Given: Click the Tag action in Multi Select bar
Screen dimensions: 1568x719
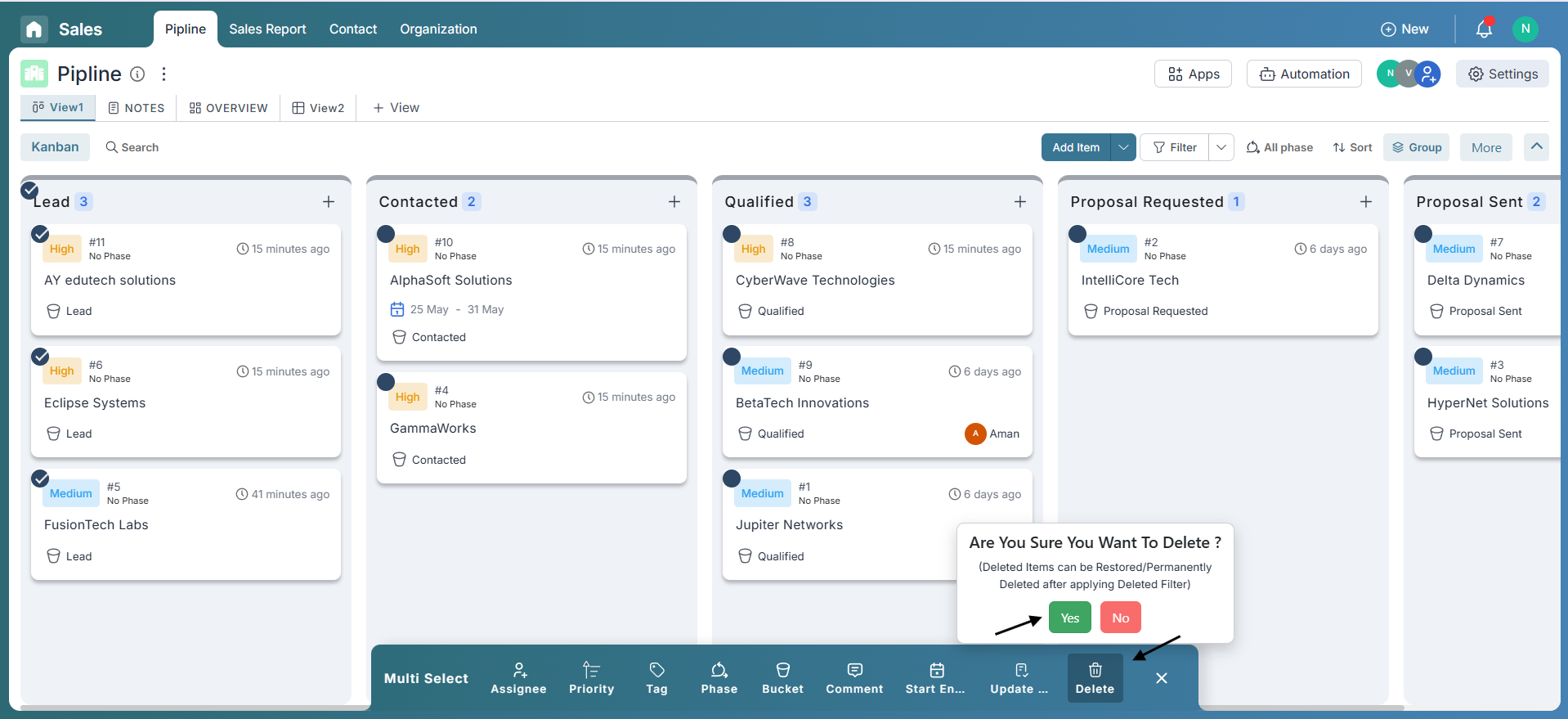Looking at the screenshot, I should click(x=656, y=678).
